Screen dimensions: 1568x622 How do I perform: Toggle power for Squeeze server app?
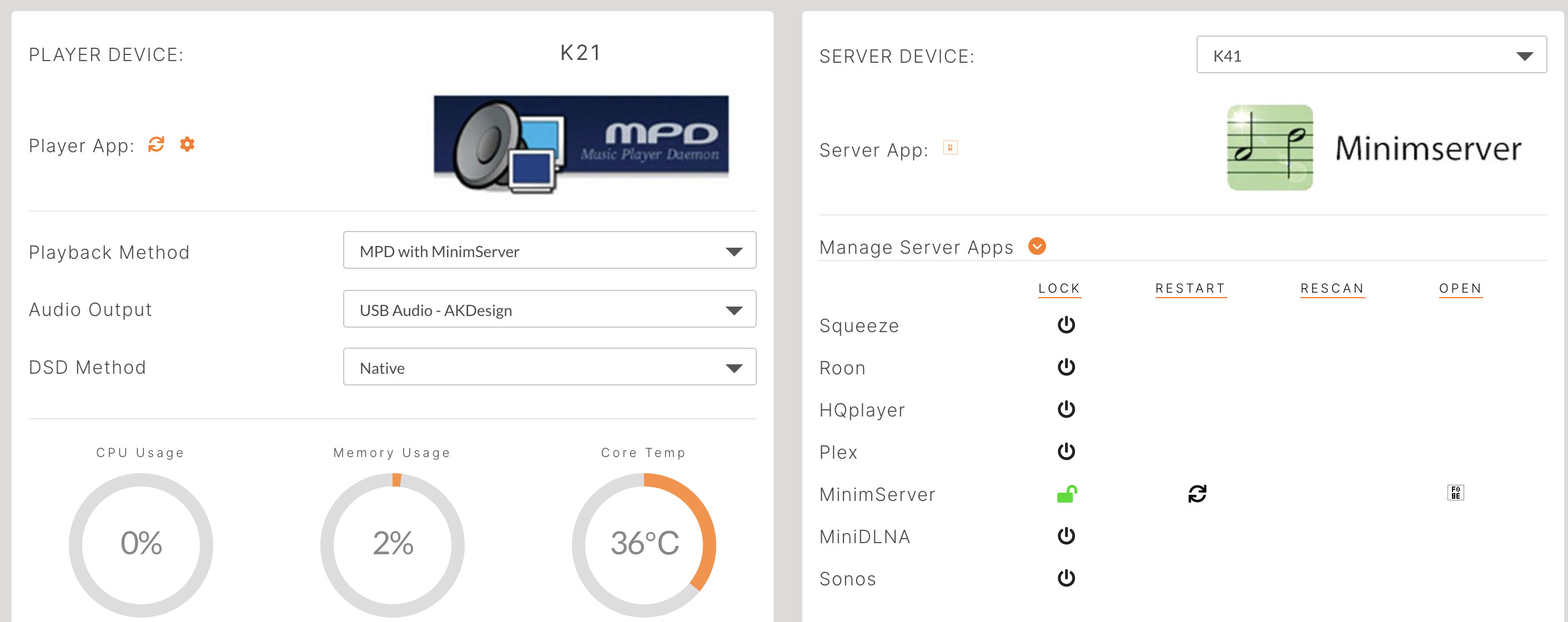pyautogui.click(x=1066, y=325)
